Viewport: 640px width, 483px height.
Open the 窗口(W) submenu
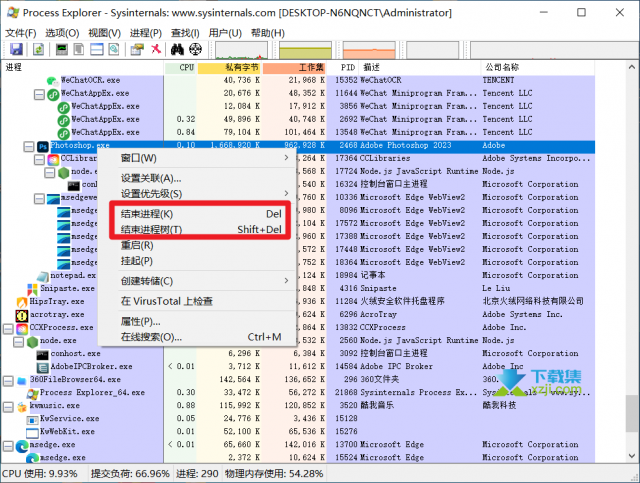(x=196, y=158)
